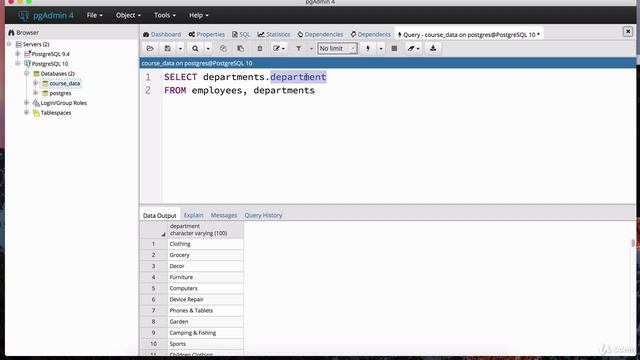The image size is (640, 360).
Task: Execute the query with the lightning icon
Action: [x=368, y=49]
